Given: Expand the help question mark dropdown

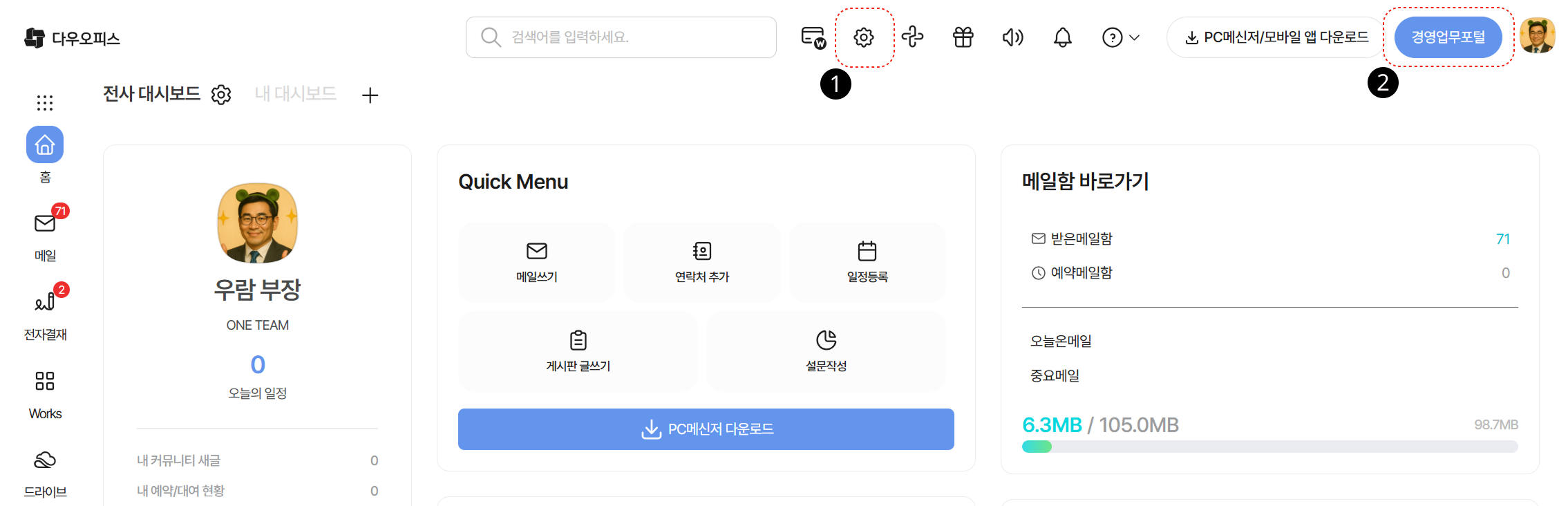Looking at the screenshot, I should click(1120, 37).
